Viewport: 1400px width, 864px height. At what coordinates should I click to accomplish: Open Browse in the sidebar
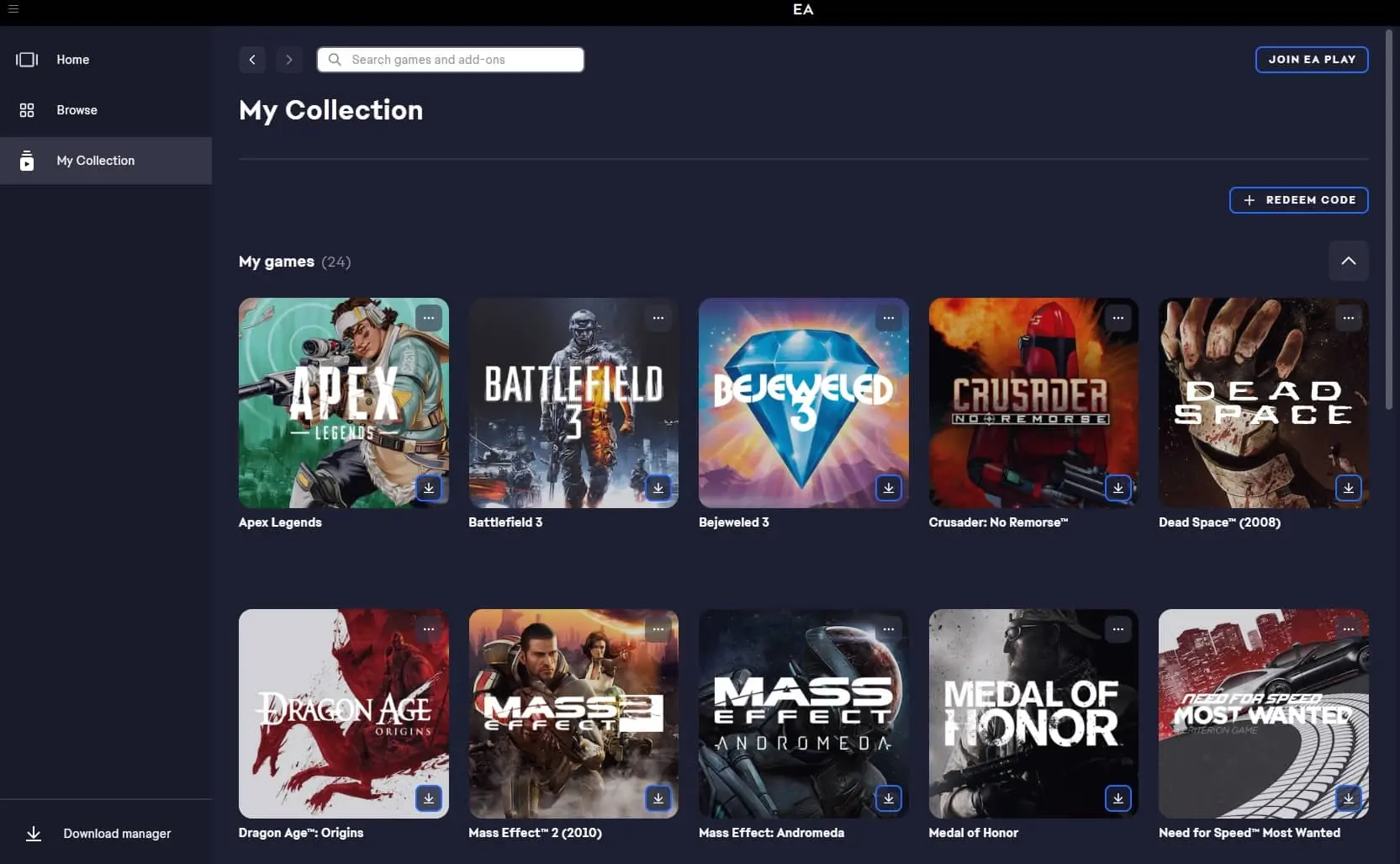106,110
